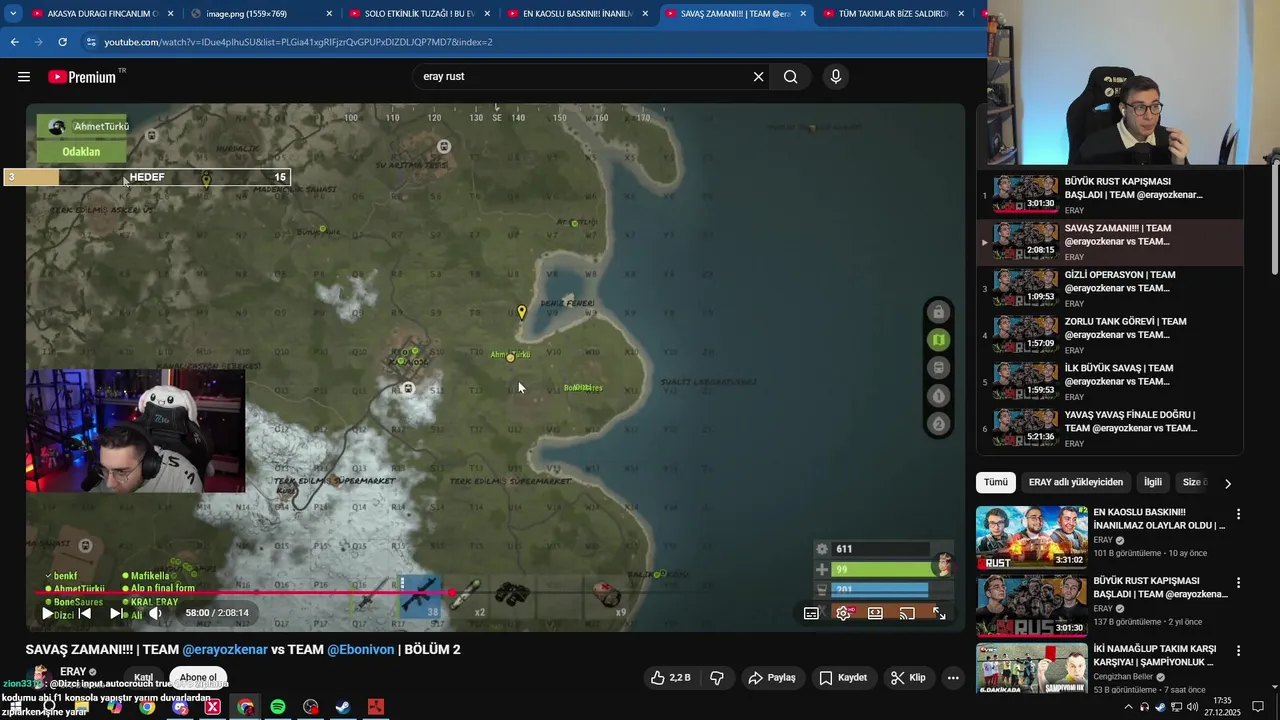Viewport: 1280px width, 720px height.
Task: Skip to previous video in playlist
Action: tap(85, 613)
